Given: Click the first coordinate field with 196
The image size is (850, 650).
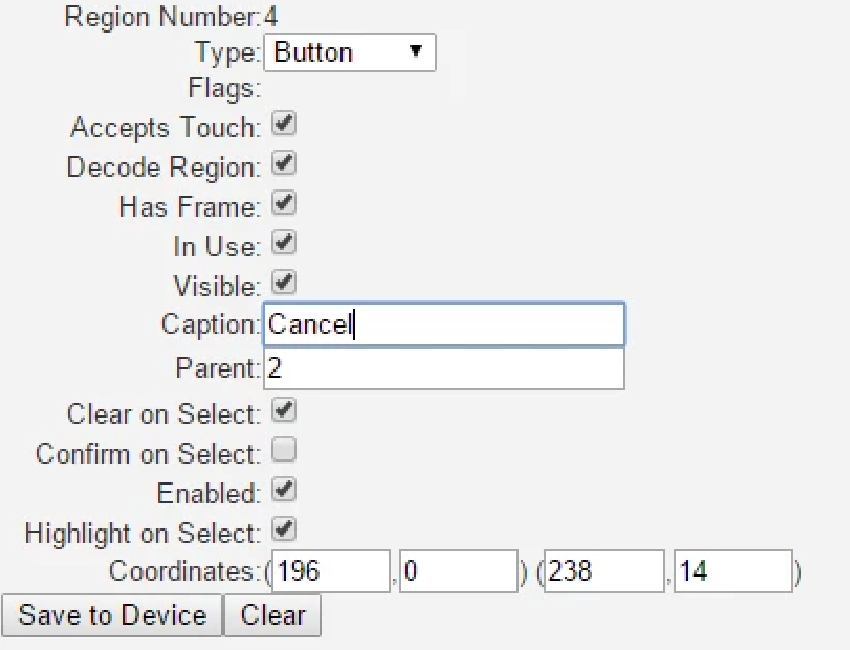Looking at the screenshot, I should (329, 571).
